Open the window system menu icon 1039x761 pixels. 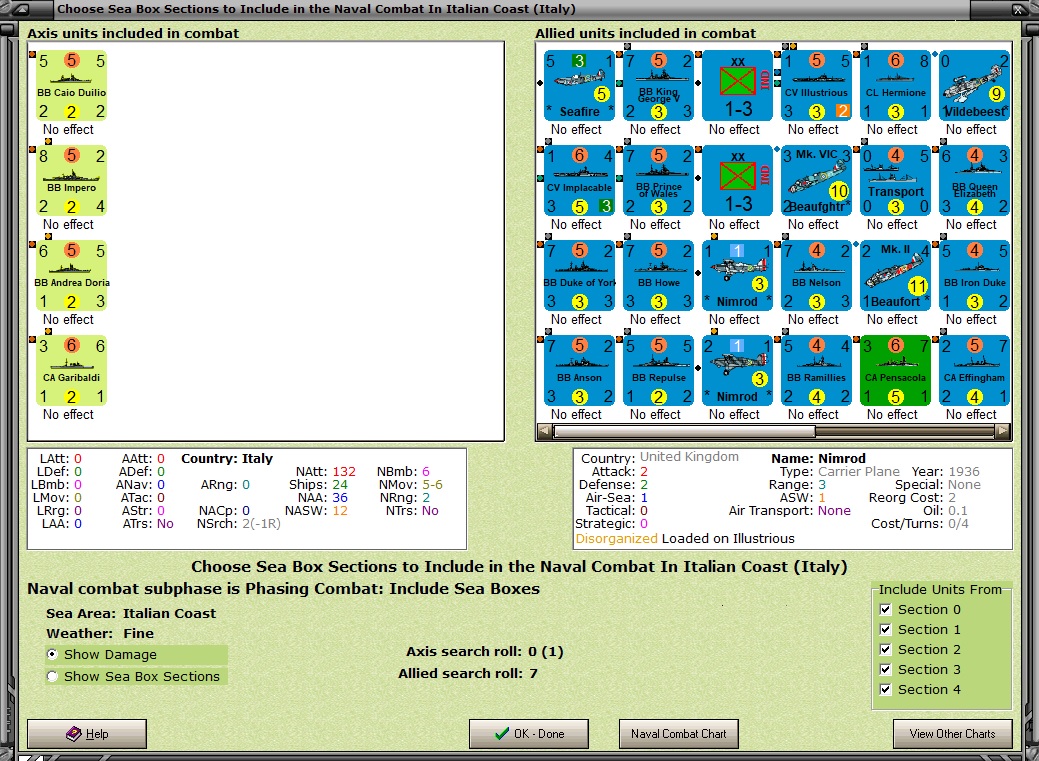(x=21, y=9)
